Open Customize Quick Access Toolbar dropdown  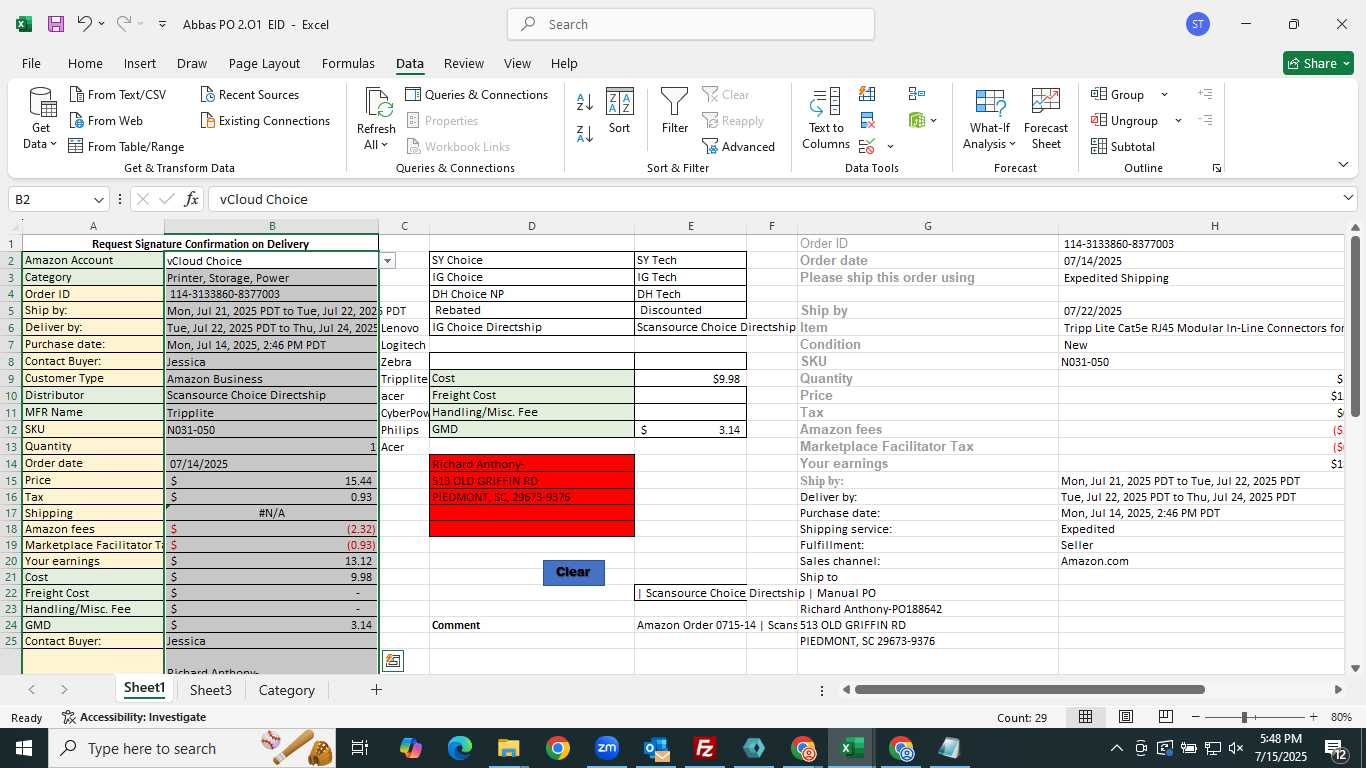click(x=162, y=24)
